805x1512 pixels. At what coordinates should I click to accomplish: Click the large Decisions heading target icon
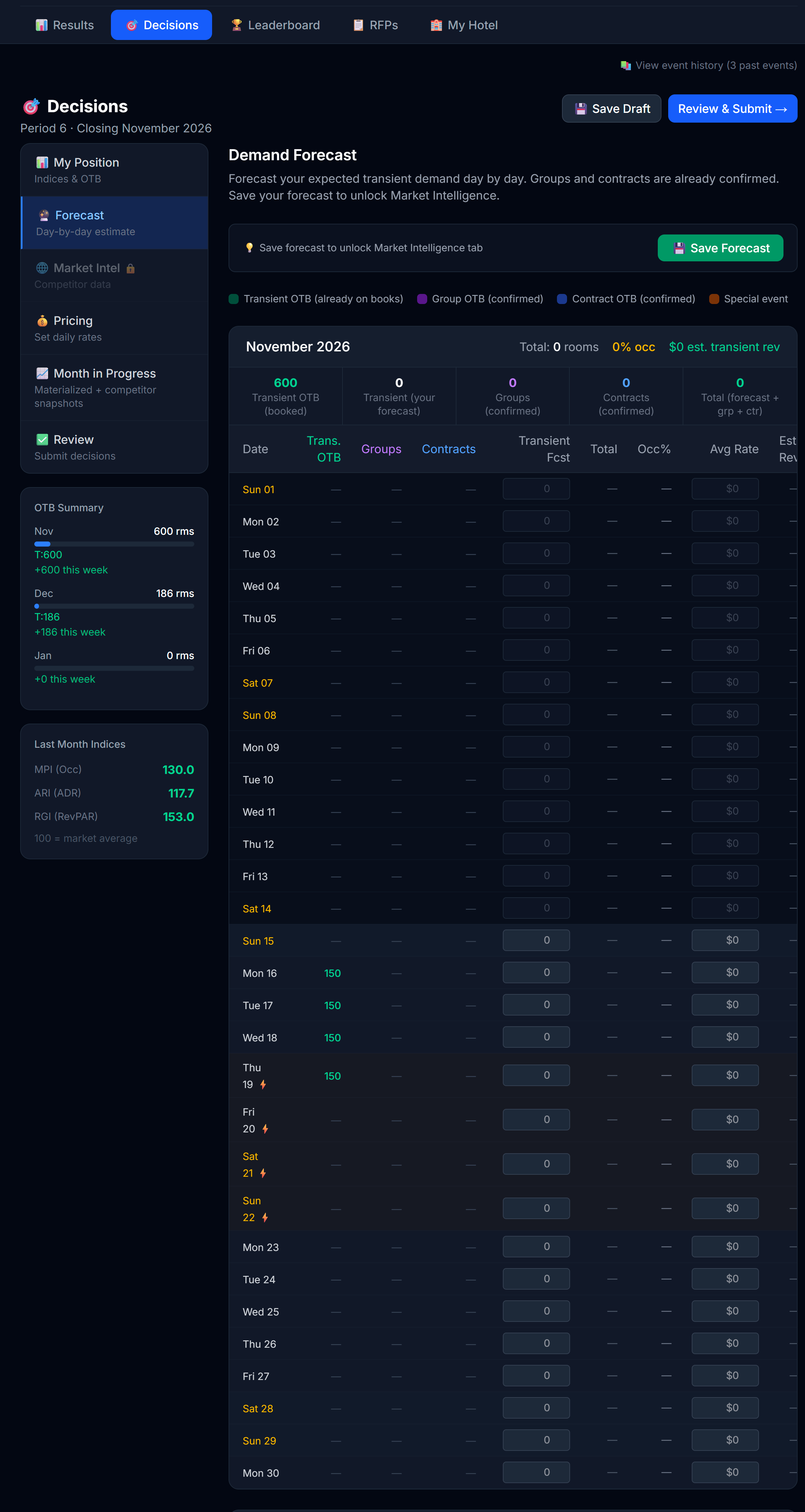pyautogui.click(x=31, y=106)
